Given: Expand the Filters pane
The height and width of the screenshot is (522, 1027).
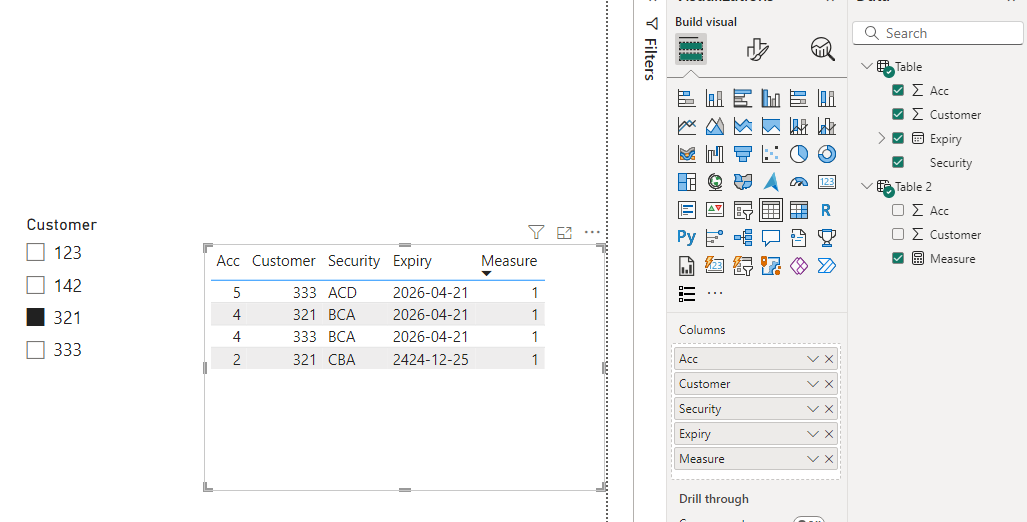Looking at the screenshot, I should pyautogui.click(x=650, y=49).
